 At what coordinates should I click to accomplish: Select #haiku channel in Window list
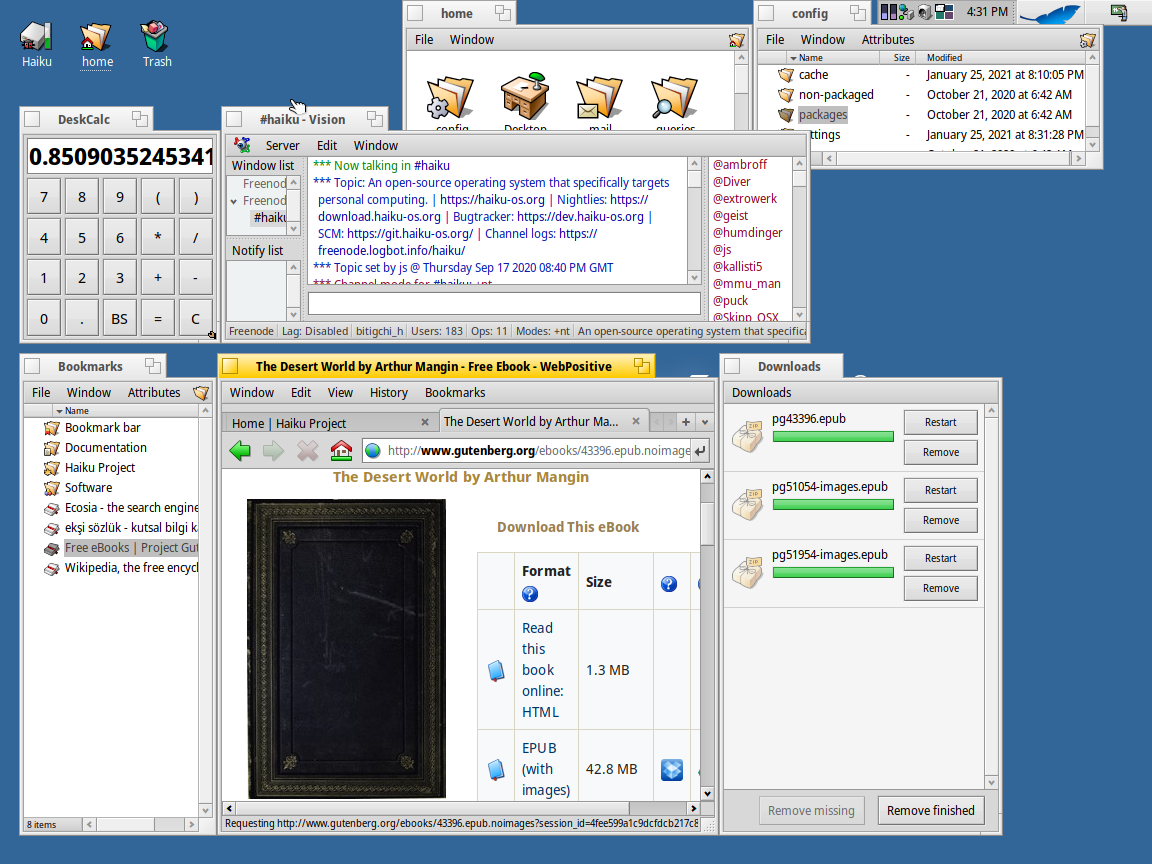coord(269,217)
